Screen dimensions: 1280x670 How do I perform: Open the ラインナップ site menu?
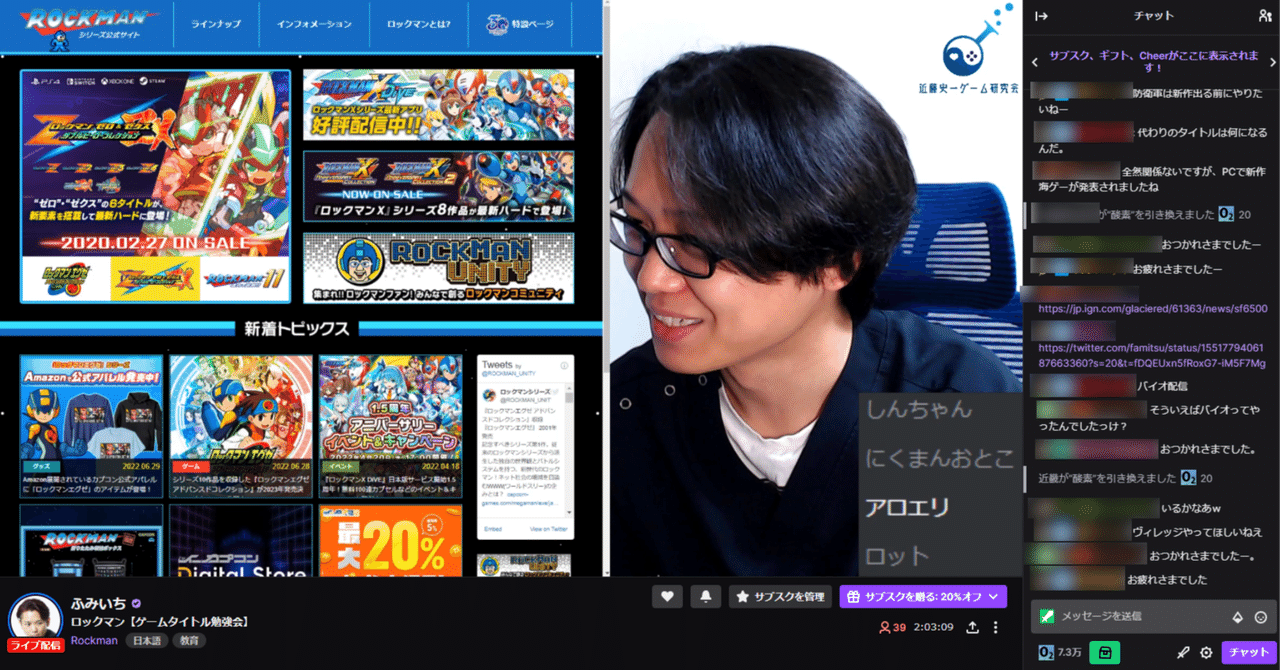216,24
